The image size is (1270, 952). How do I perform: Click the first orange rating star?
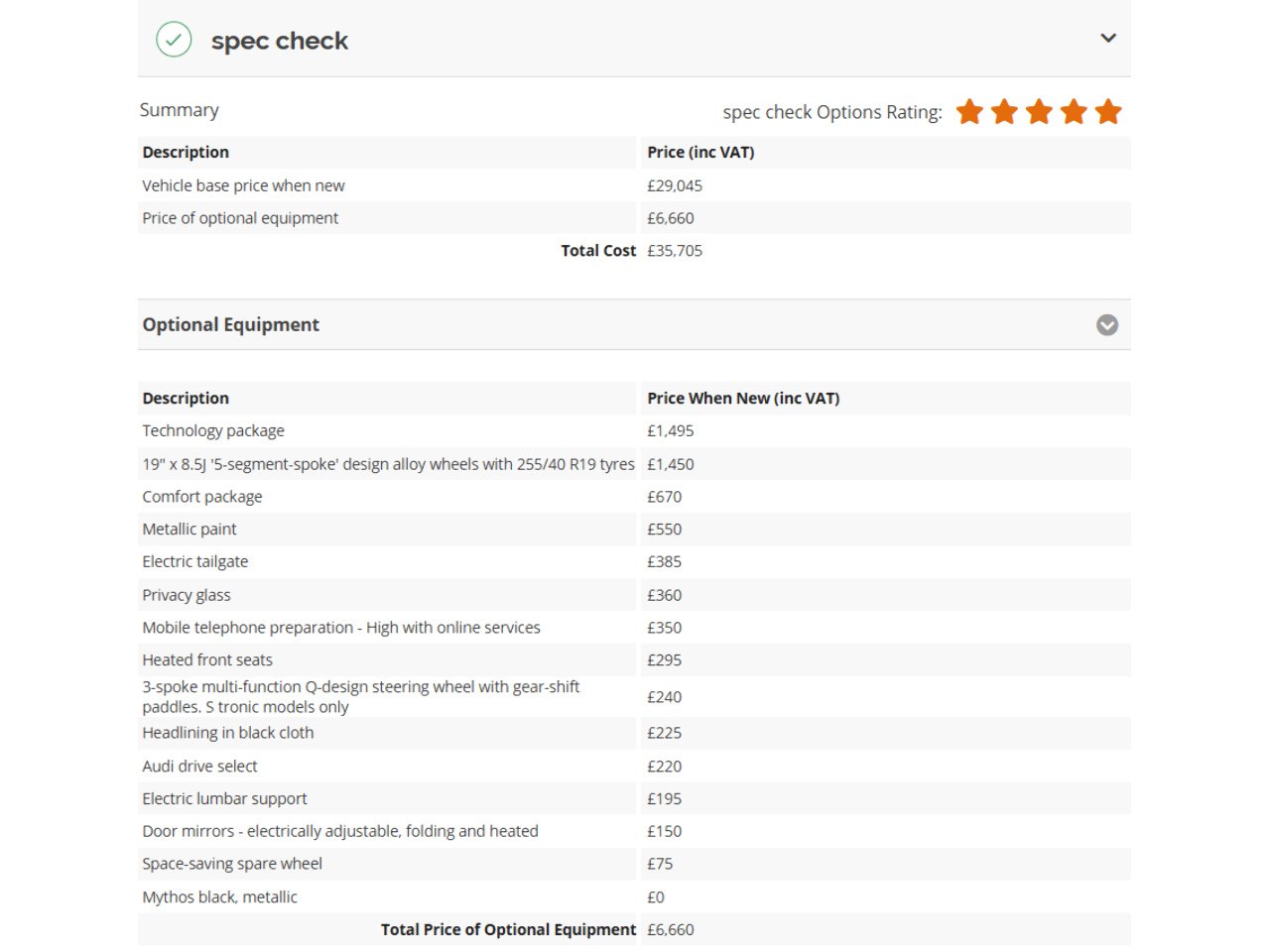[x=969, y=112]
